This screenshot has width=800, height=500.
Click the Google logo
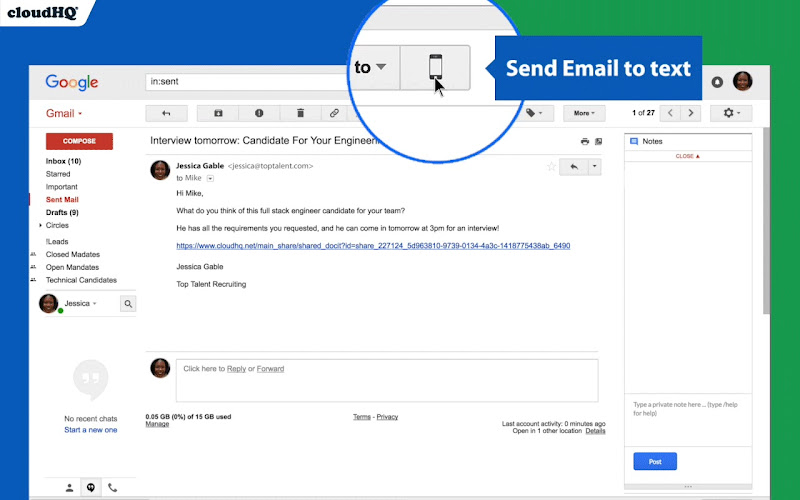[x=71, y=82]
